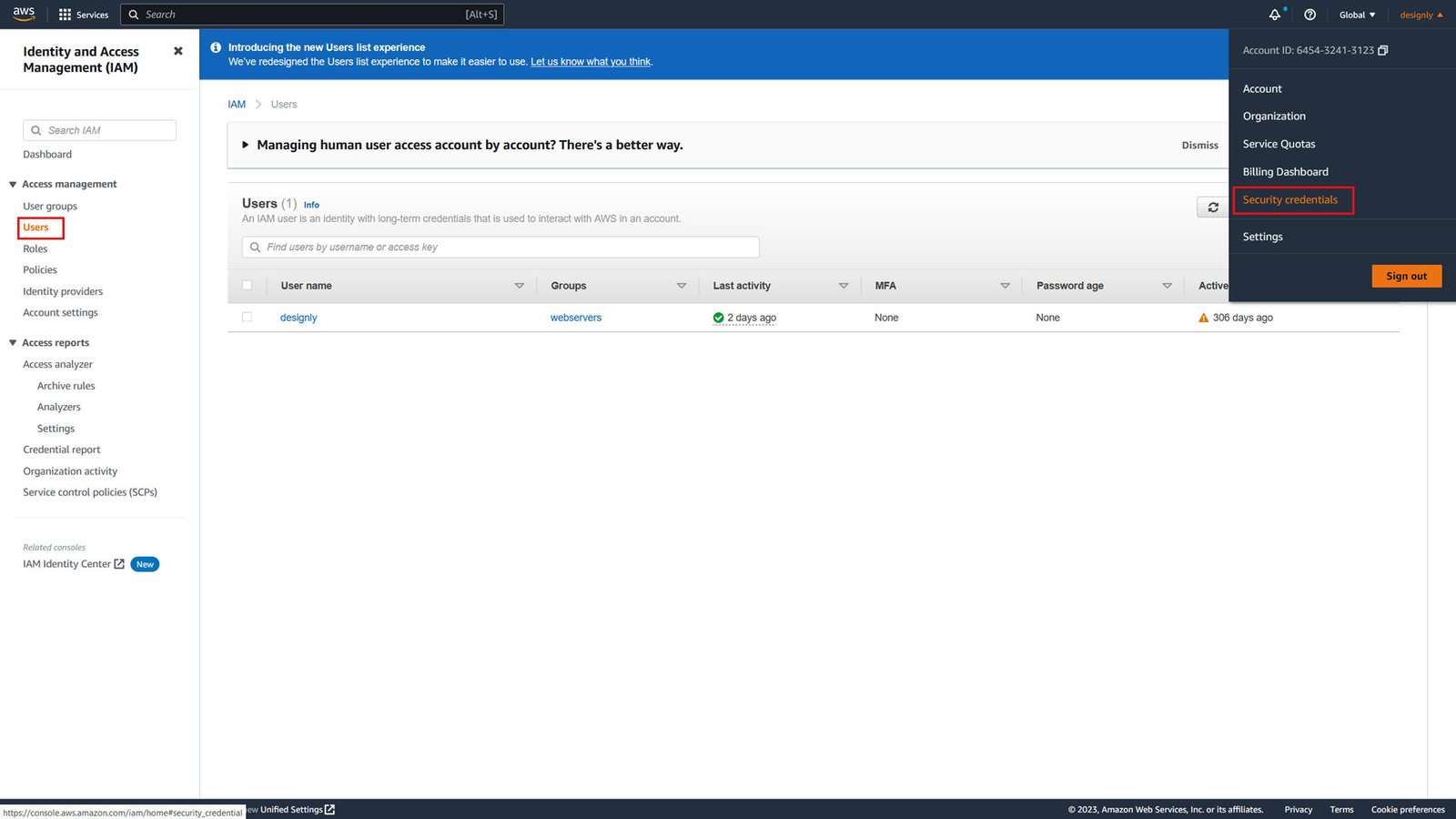Open help via the question mark icon

pos(1309,15)
